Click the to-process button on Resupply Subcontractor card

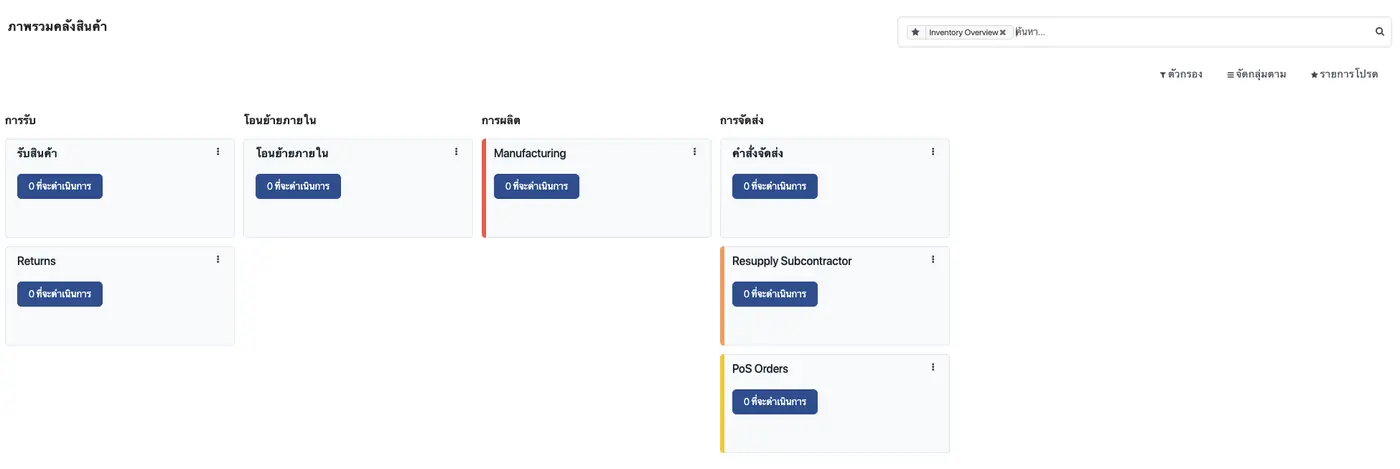pos(775,294)
